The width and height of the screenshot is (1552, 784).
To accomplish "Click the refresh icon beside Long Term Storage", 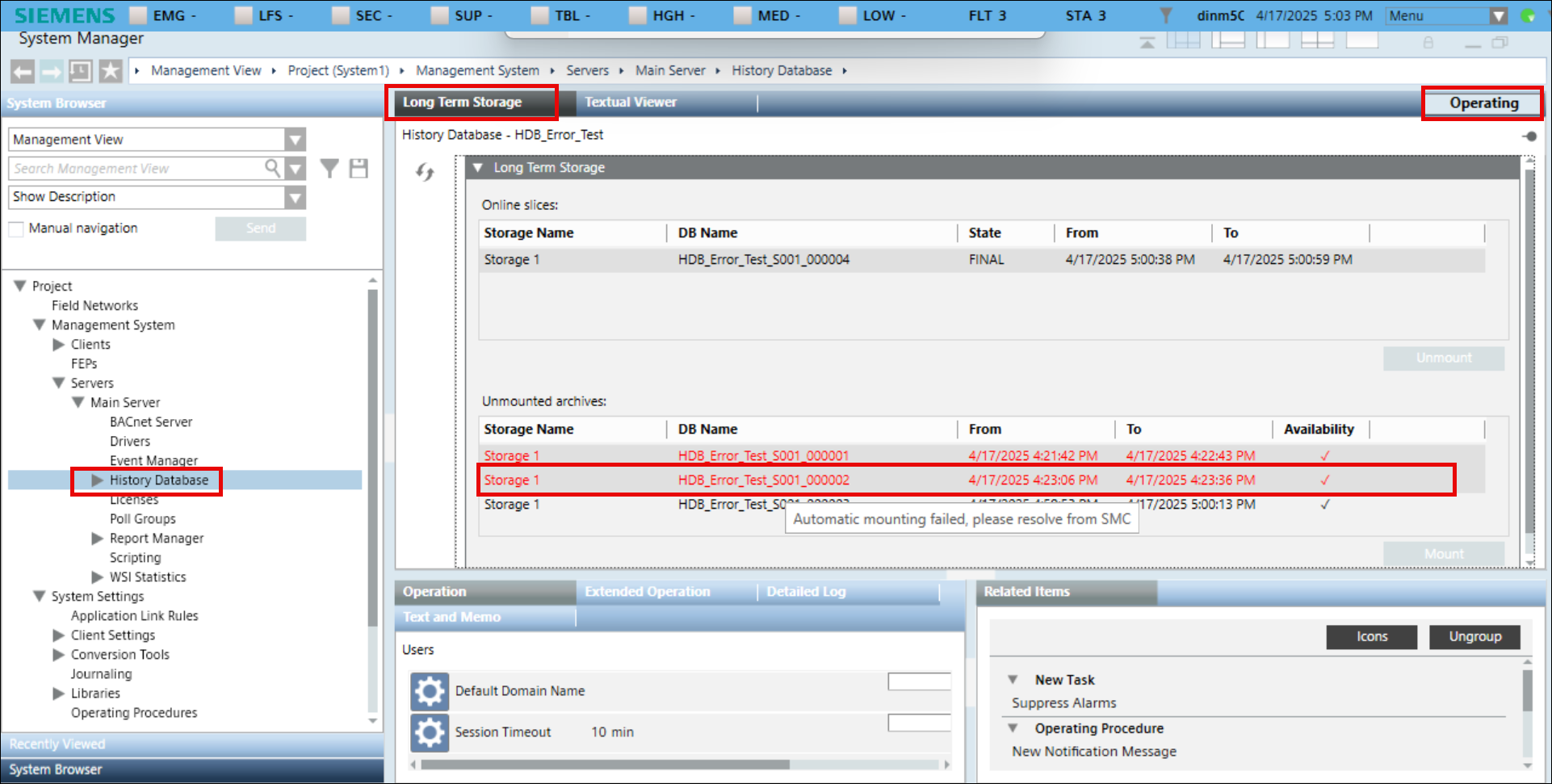I will [x=425, y=172].
